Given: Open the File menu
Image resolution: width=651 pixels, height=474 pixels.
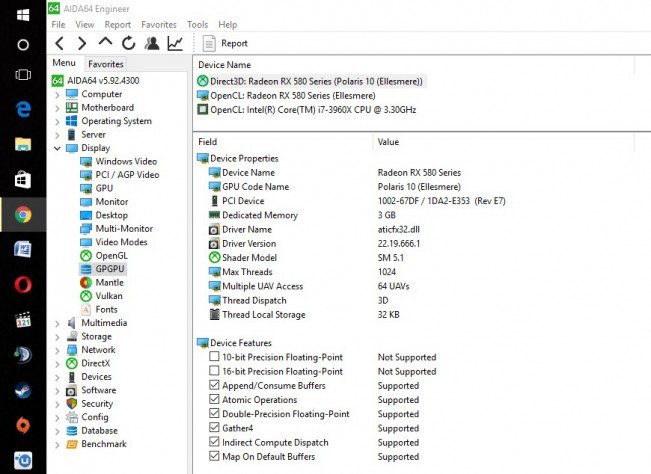Looking at the screenshot, I should 58,24.
